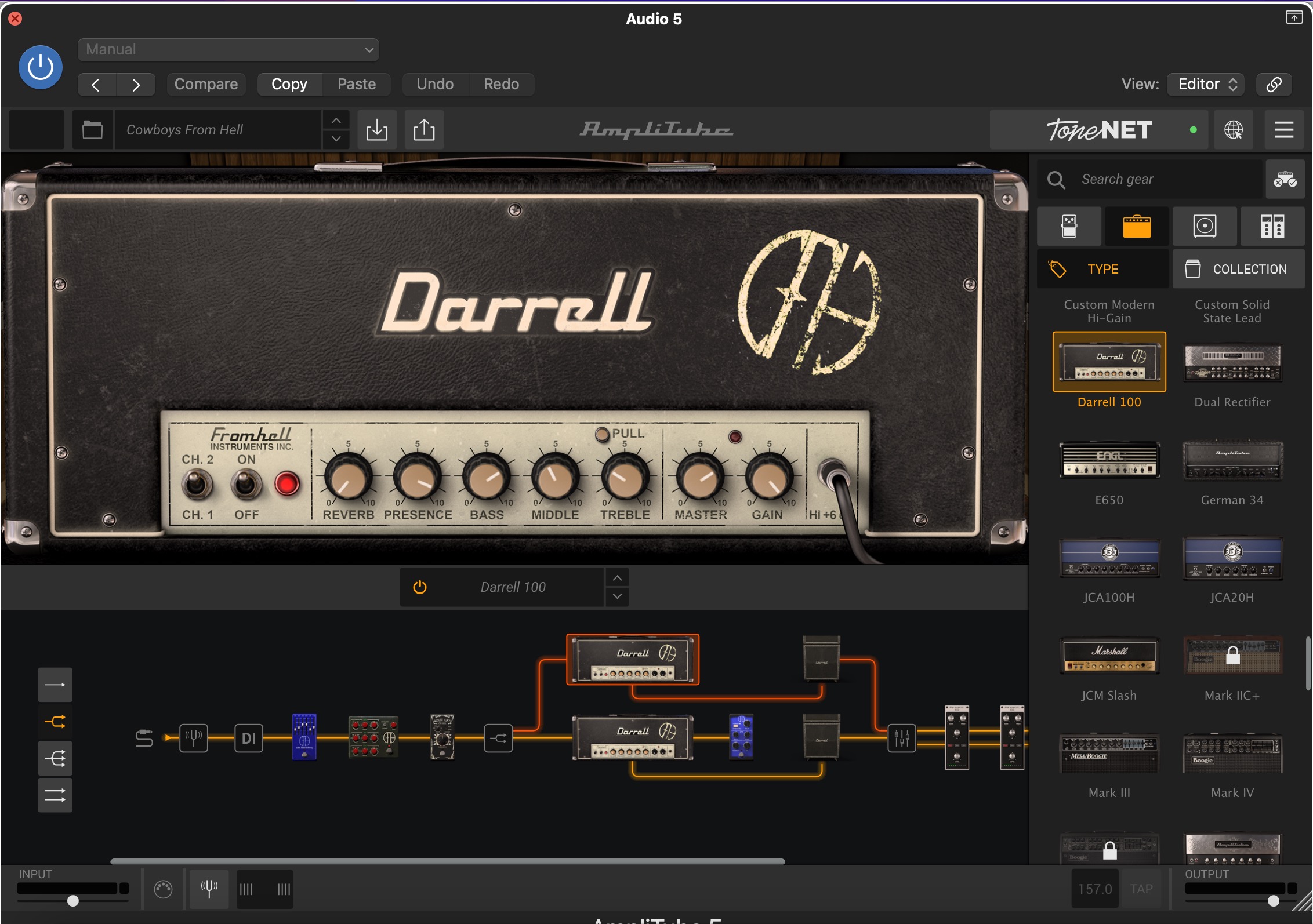Click the Search gear field
This screenshot has width=1313, height=924.
pos(1149,180)
